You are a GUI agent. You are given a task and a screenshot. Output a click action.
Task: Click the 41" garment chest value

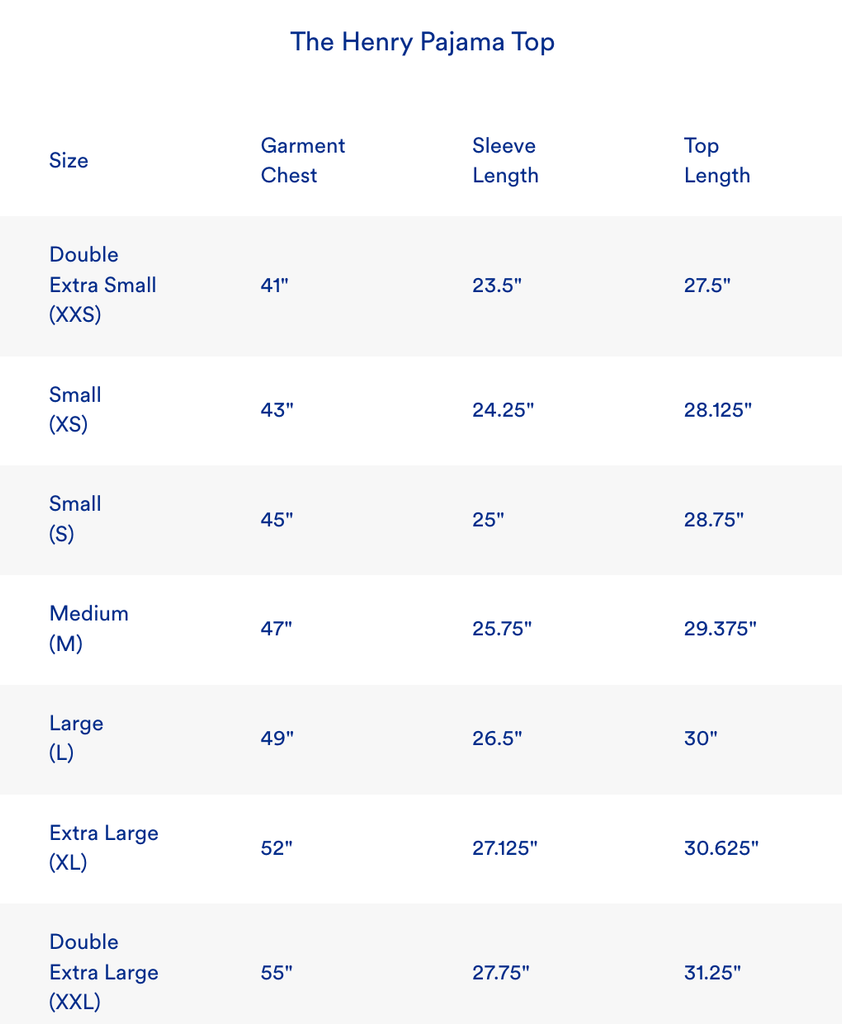coord(274,285)
